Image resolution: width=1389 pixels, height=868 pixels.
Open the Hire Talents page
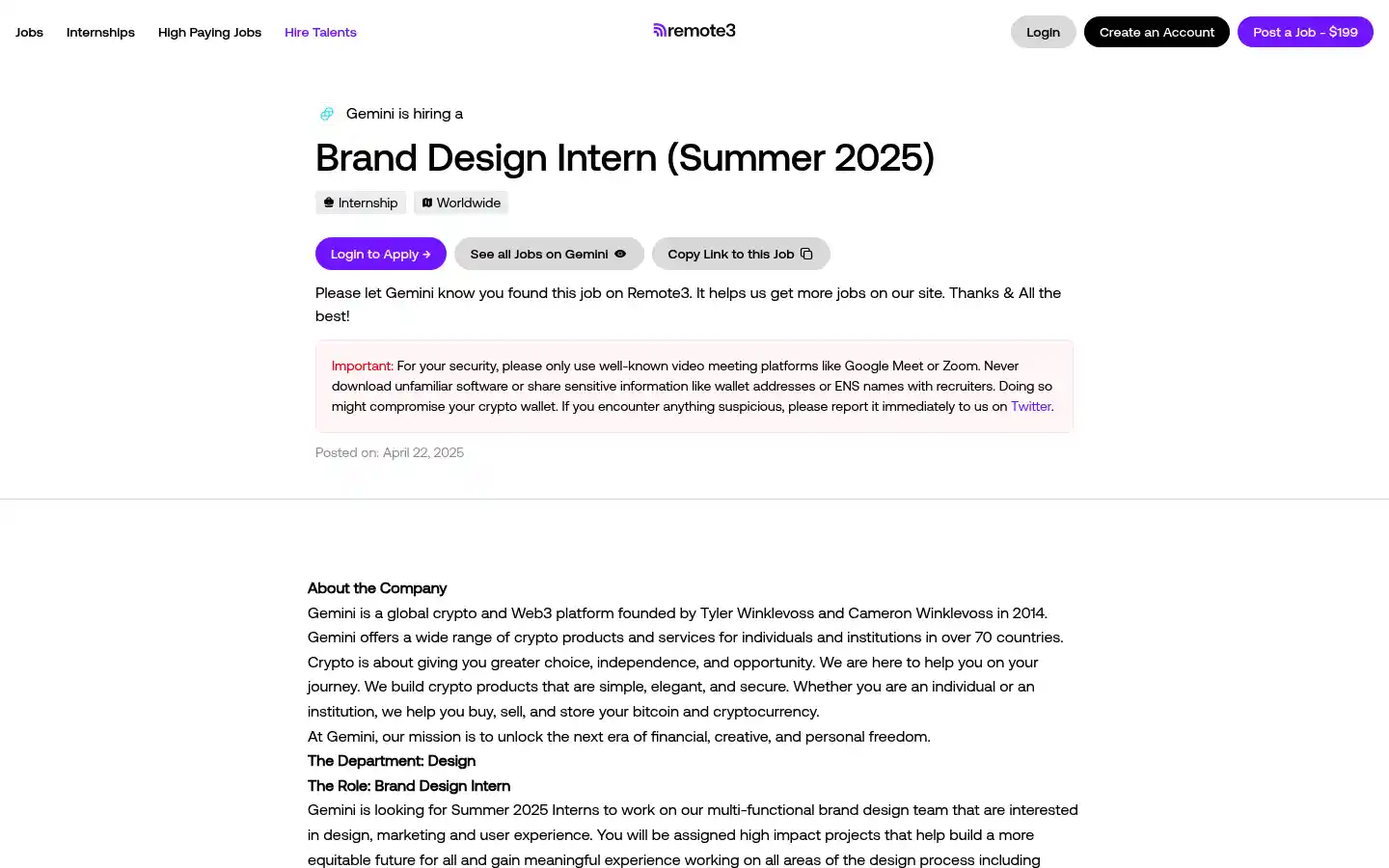pos(320,32)
